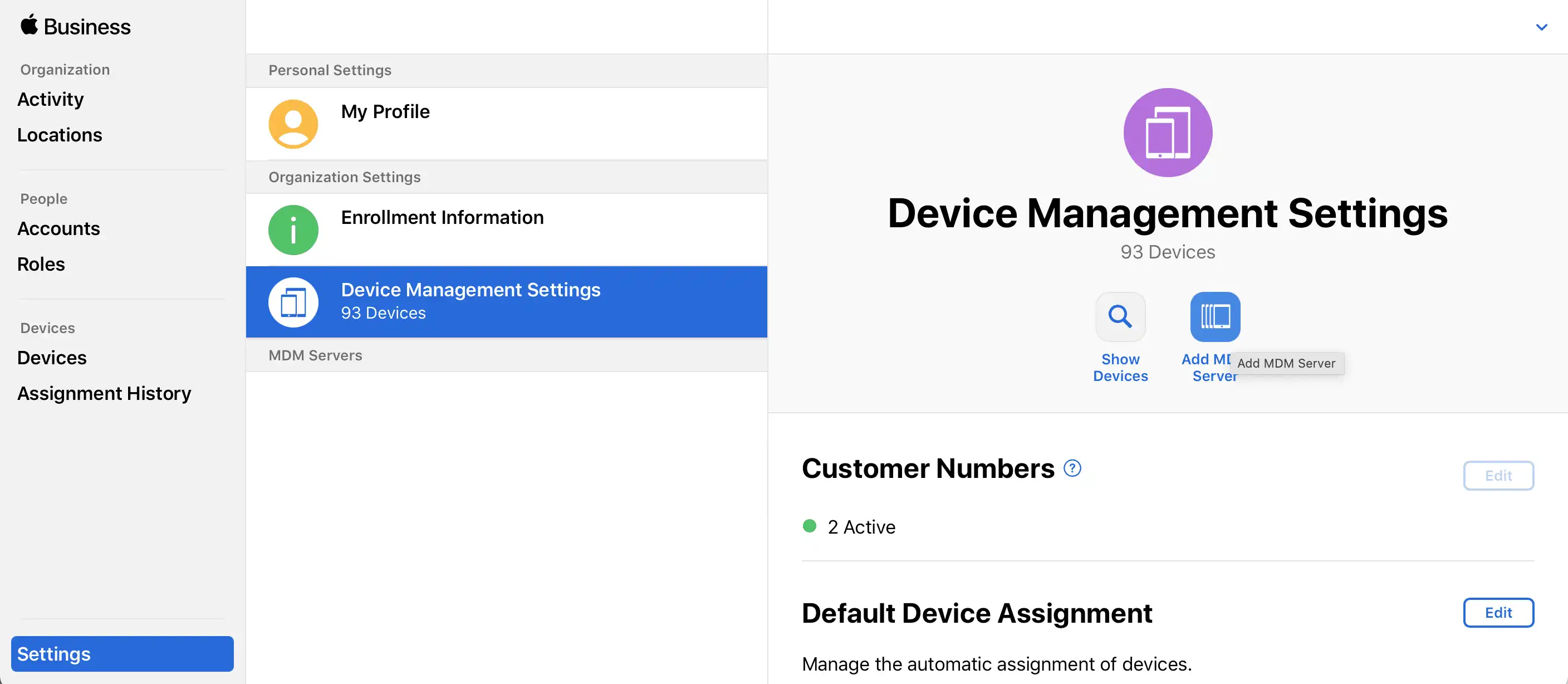Select the Enrollment Information row
This screenshot has height=684, width=1568.
click(x=507, y=229)
